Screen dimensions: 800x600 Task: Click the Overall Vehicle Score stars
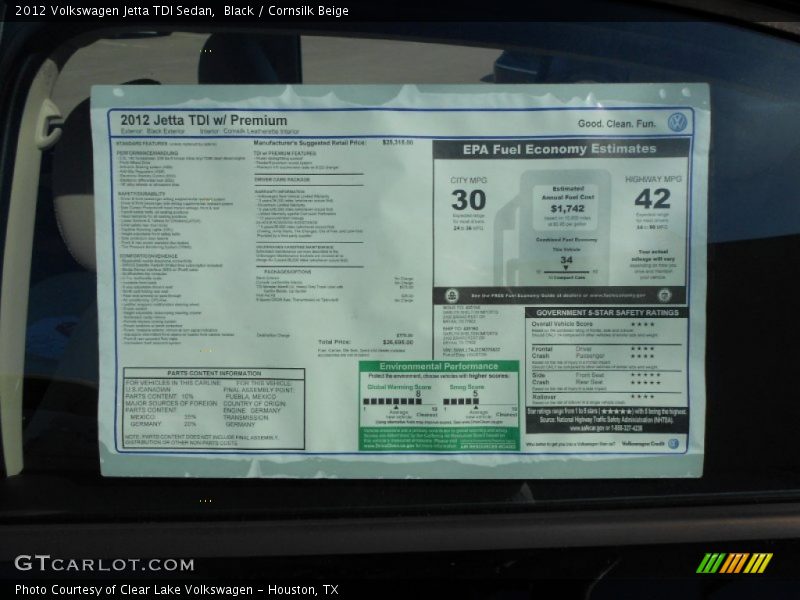(x=643, y=324)
